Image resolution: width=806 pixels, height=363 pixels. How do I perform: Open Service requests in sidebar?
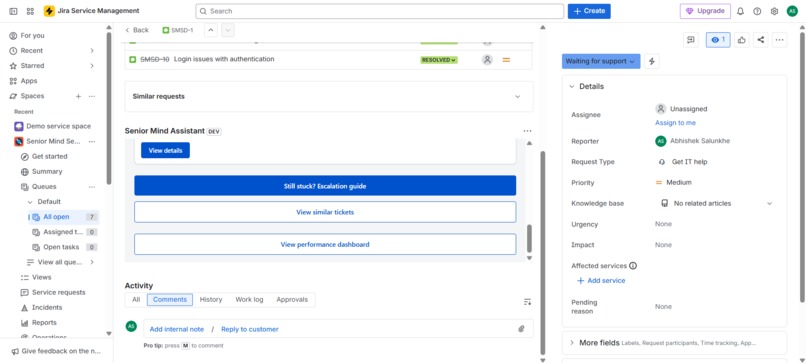pyautogui.click(x=58, y=292)
